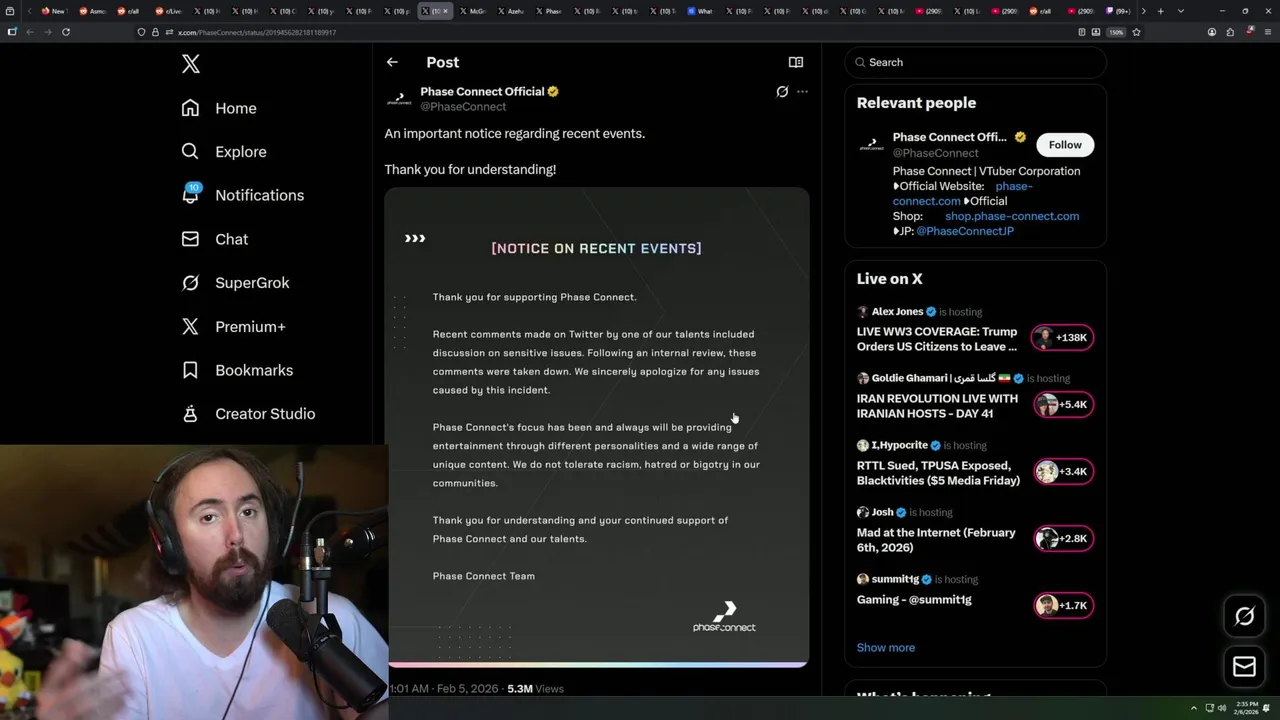Open the post's three-dot More menu
The height and width of the screenshot is (720, 1280).
point(802,91)
